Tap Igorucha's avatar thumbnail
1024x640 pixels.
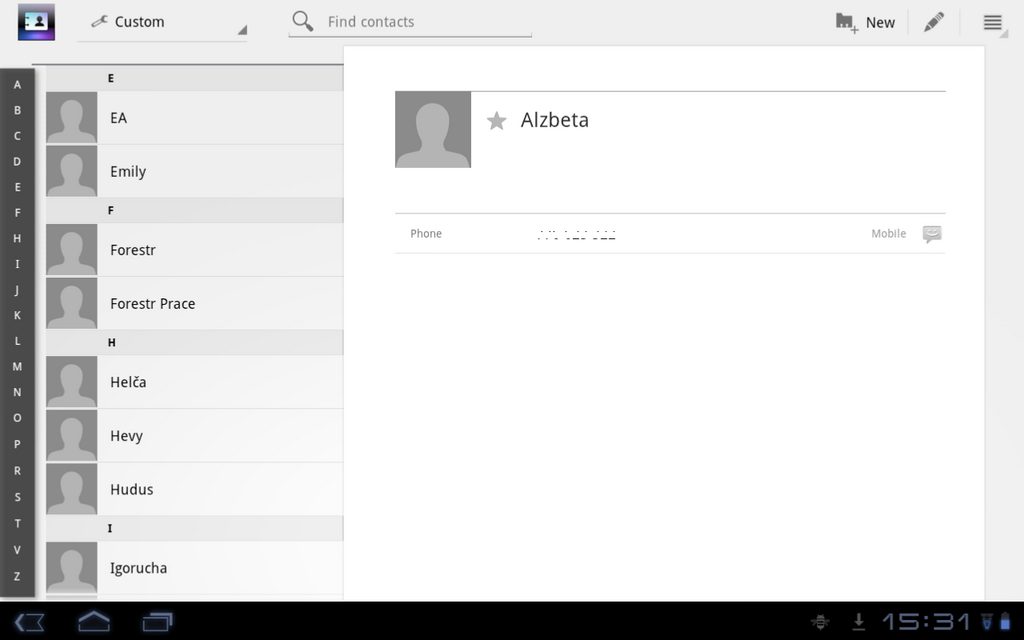(71, 568)
